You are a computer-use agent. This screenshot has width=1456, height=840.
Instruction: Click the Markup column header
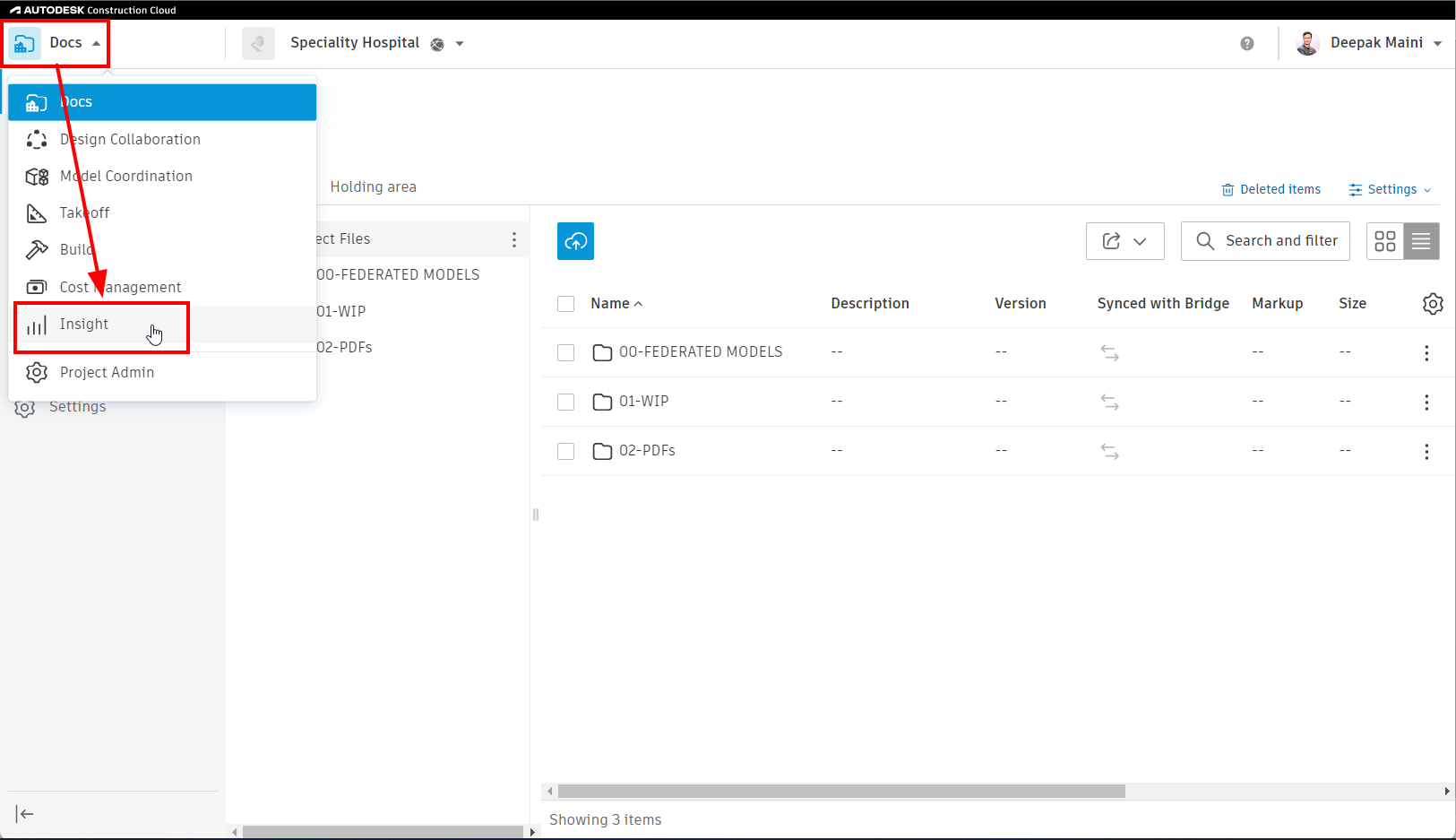(x=1278, y=304)
